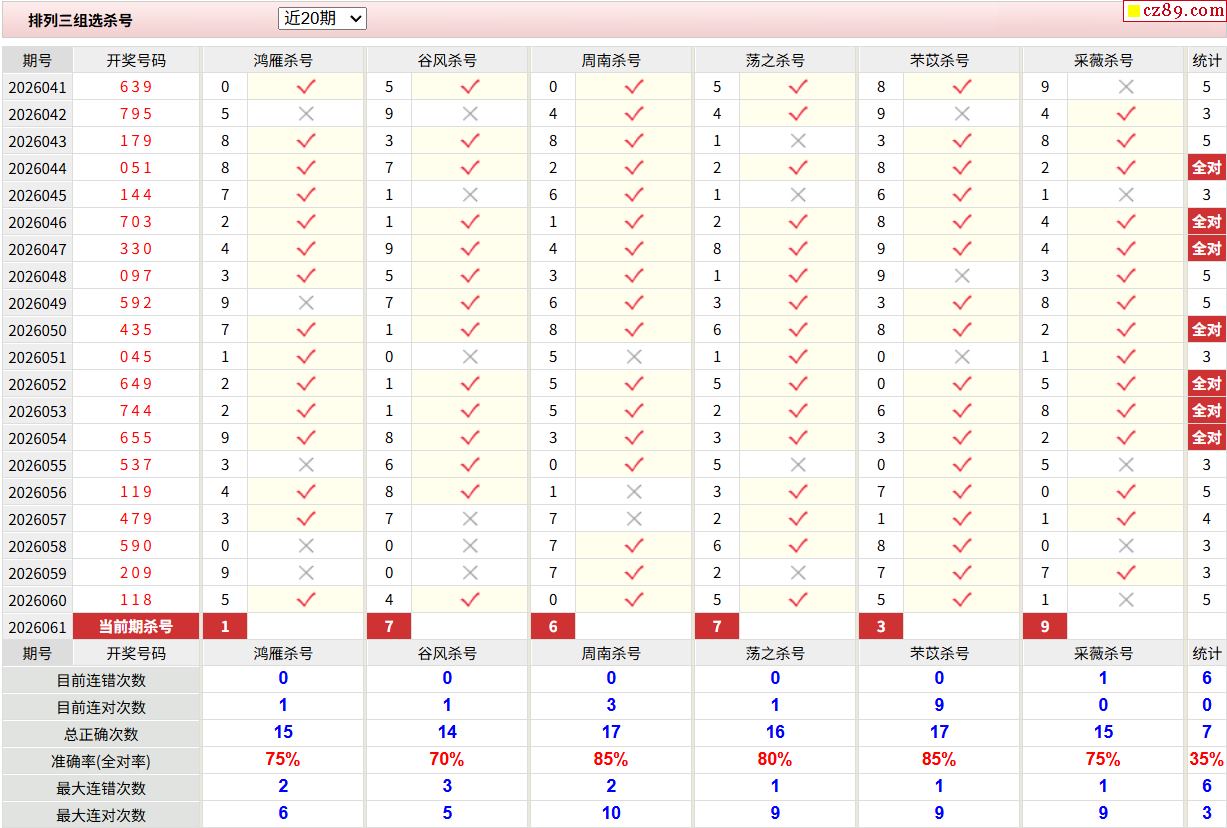Viewport: 1227px width, 828px height.
Task: Click the 鸿雁杀号 cross mark in row 2026042
Action: click(x=306, y=114)
